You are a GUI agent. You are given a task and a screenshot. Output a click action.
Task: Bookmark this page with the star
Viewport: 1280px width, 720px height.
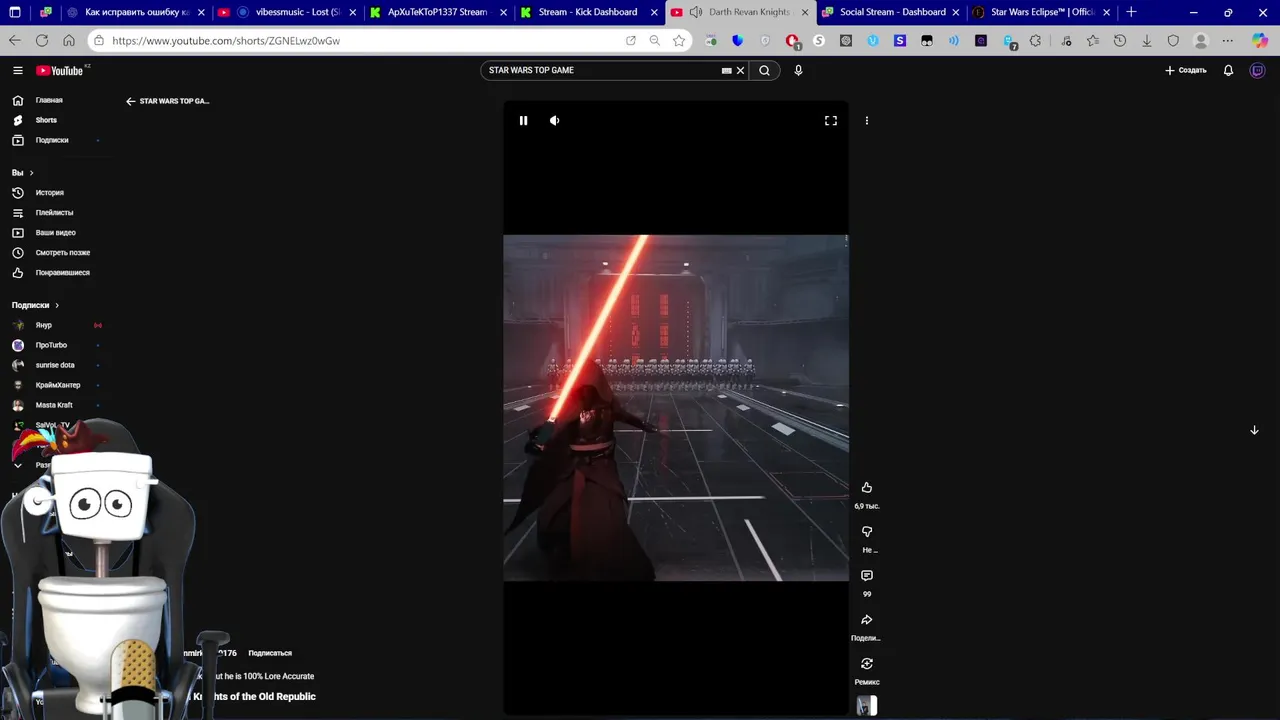(679, 41)
